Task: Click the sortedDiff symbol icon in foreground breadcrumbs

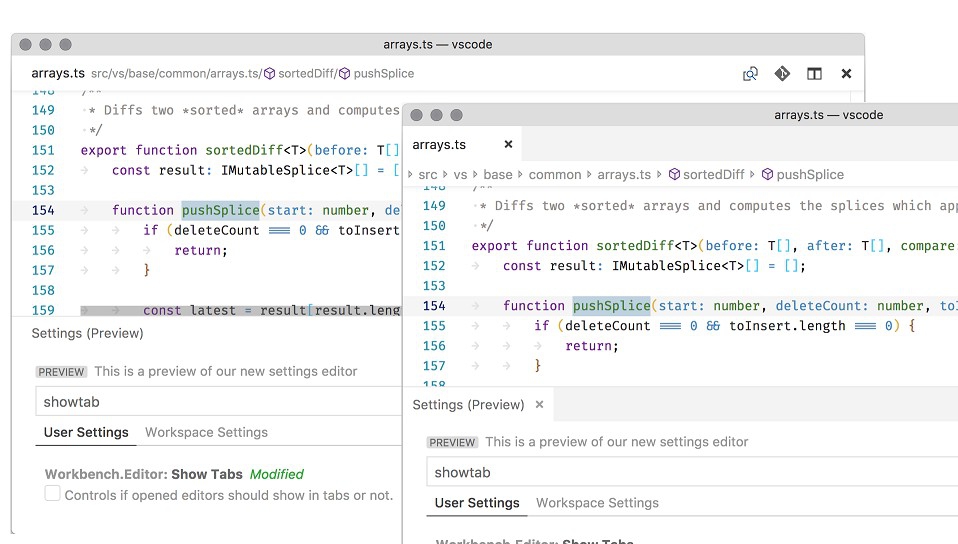Action: point(674,174)
